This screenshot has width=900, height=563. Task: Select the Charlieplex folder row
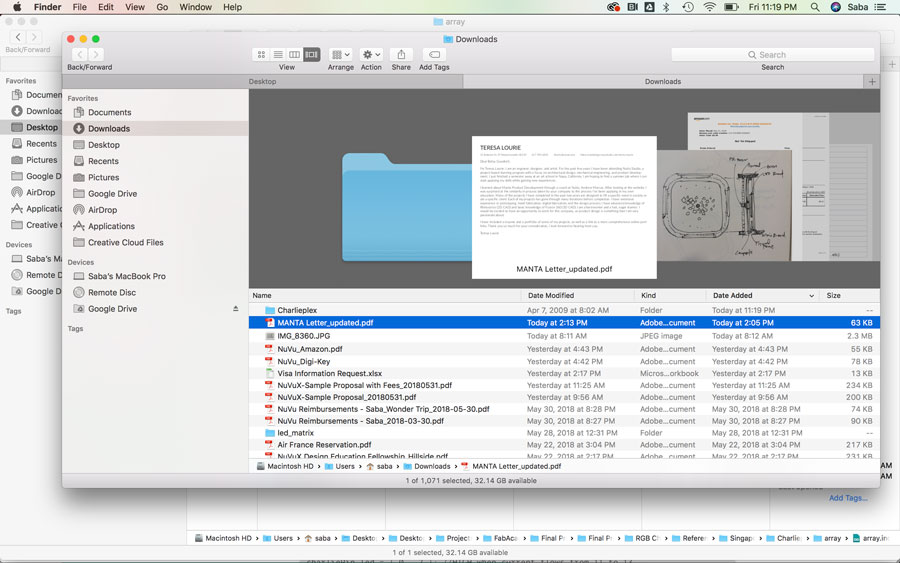564,310
